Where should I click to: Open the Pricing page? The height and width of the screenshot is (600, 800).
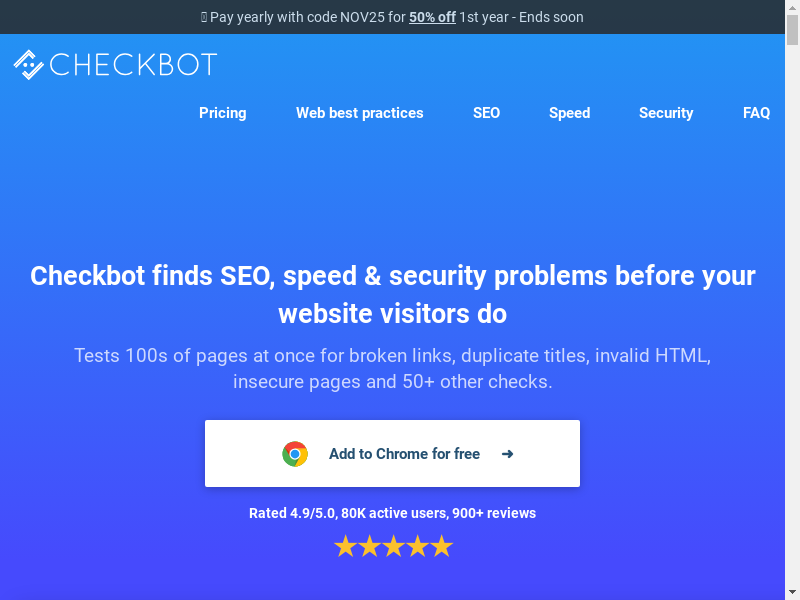click(x=222, y=113)
